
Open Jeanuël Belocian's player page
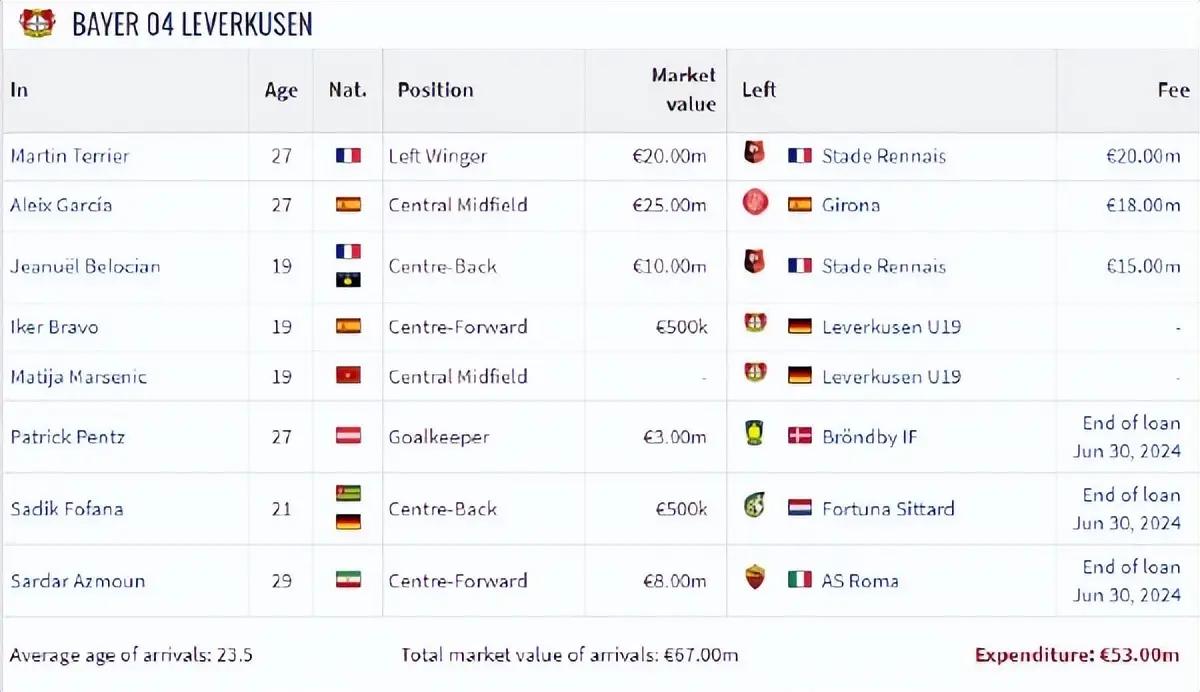85,266
